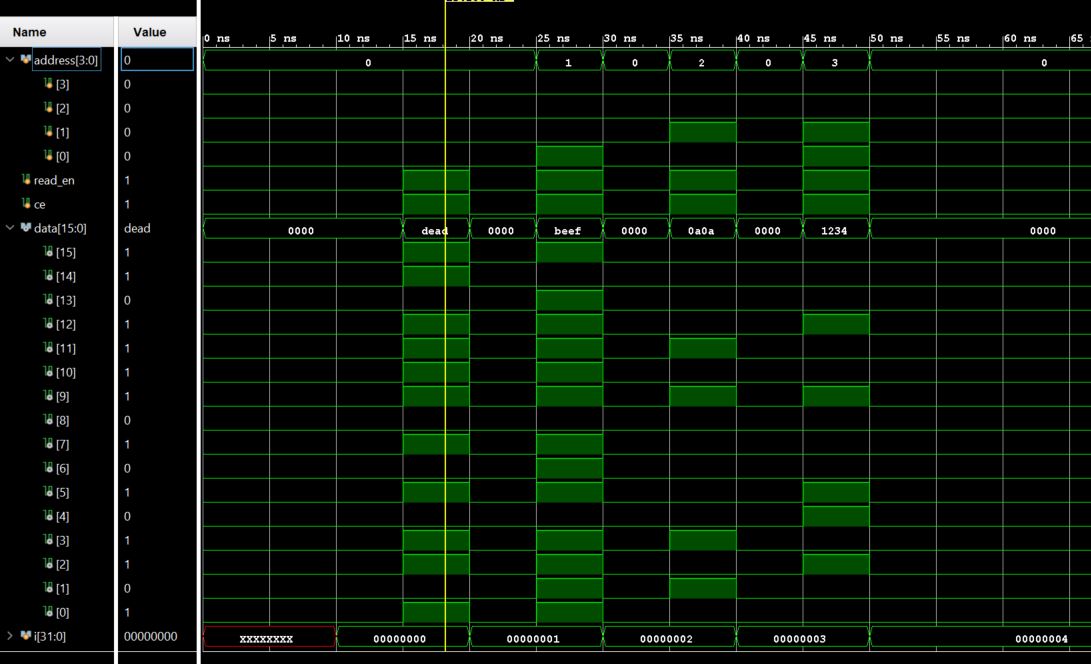
Task: Click the yellow cursor time marker flag
Action: [x=479, y=1]
